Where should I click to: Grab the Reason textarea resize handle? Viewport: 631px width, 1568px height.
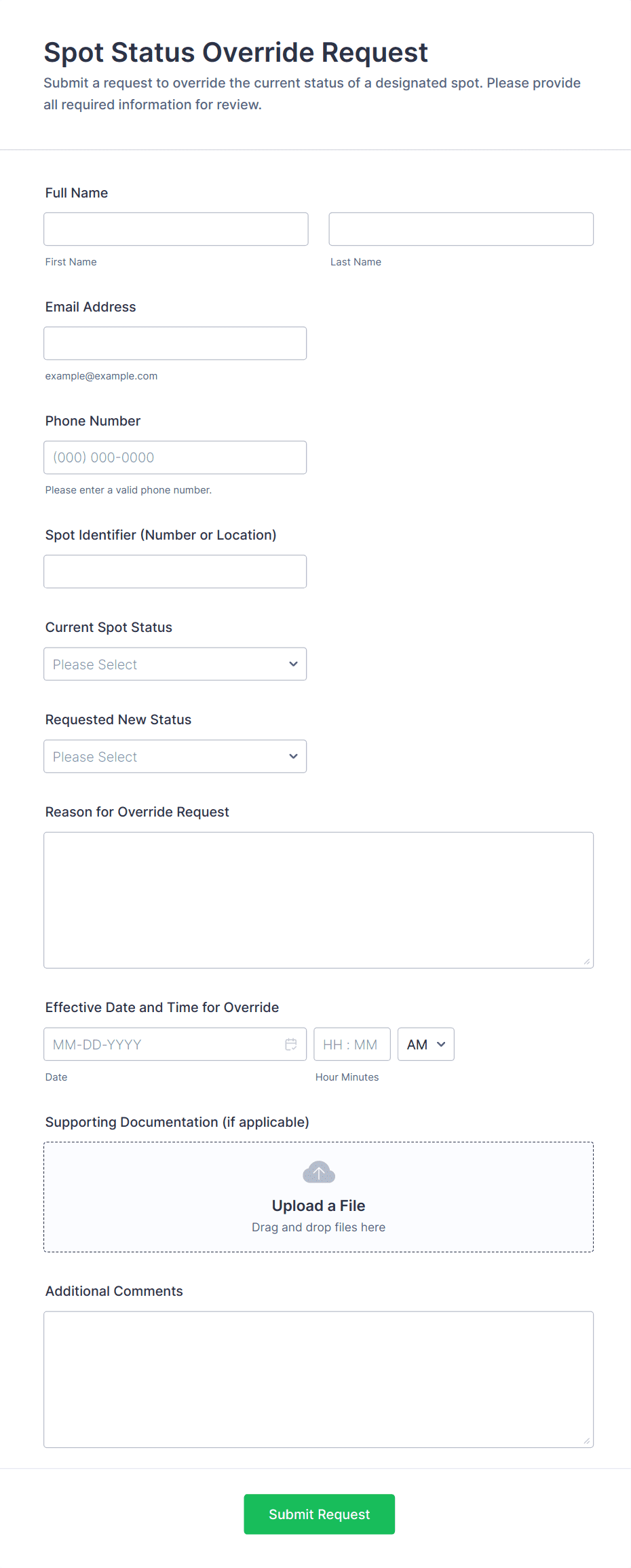587,962
